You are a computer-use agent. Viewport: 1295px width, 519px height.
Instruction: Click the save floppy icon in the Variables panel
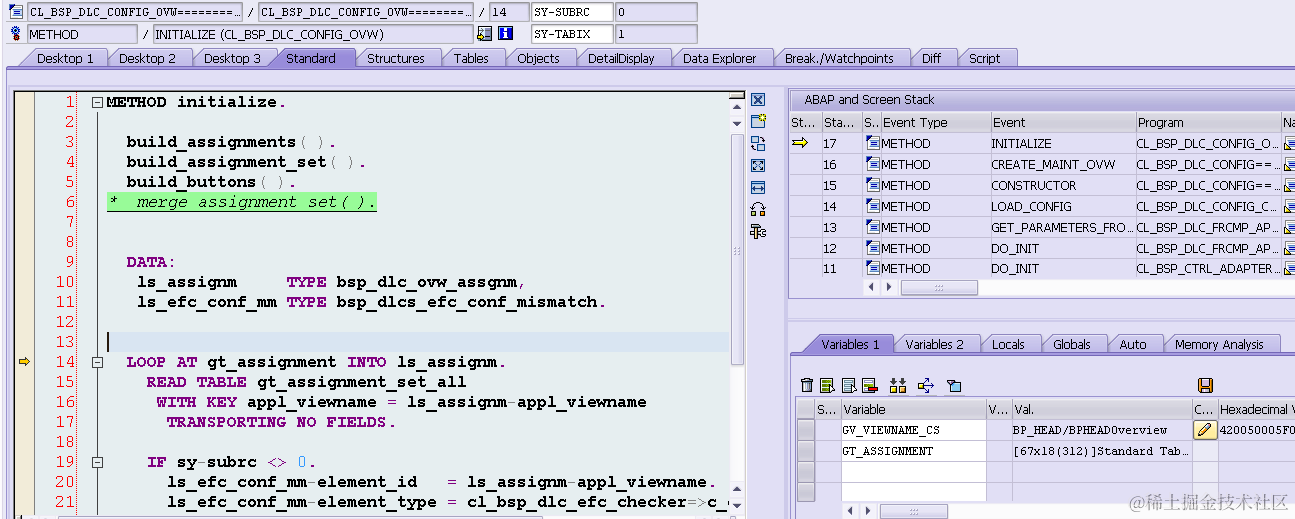(x=1205, y=385)
